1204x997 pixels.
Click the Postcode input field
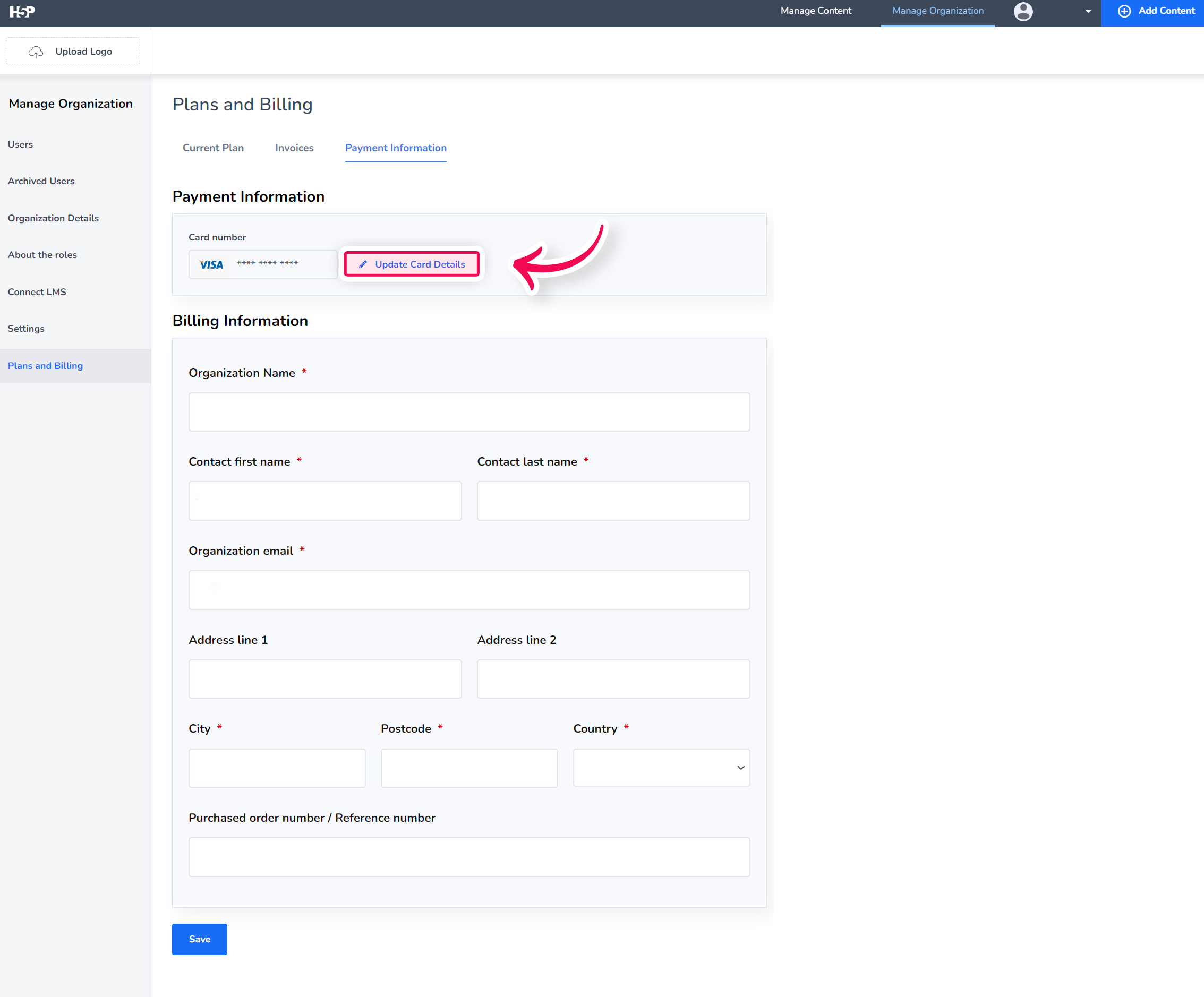coord(469,768)
